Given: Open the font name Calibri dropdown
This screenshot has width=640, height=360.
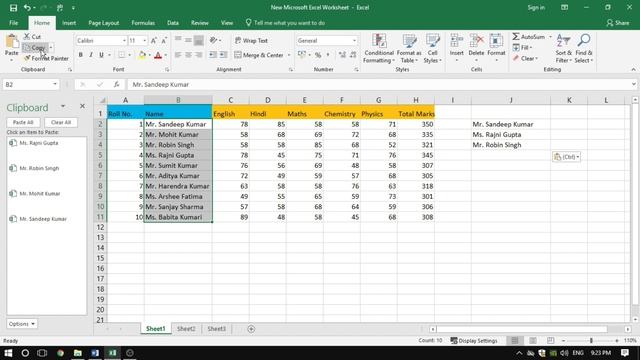Looking at the screenshot, I should (124, 41).
